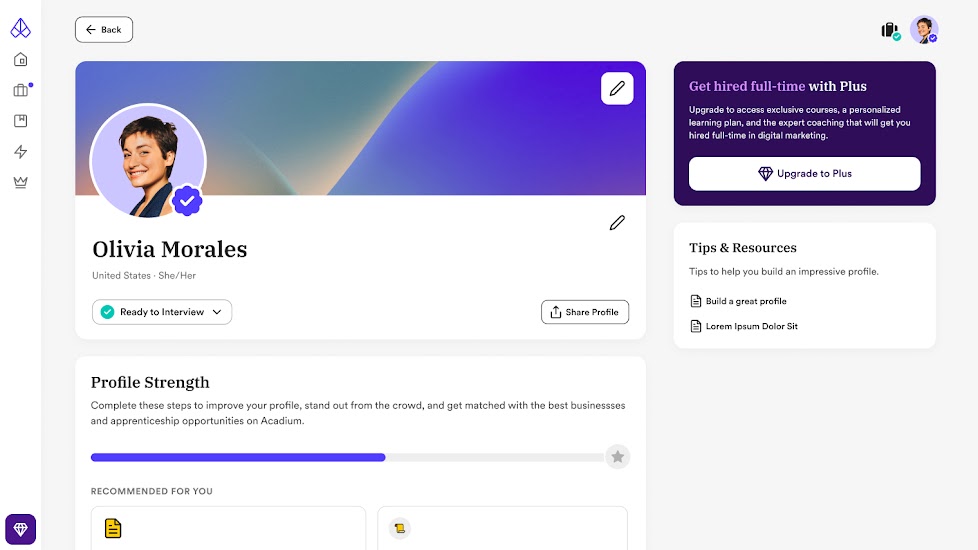
Task: Click Upgrade to Plus button
Action: (804, 173)
